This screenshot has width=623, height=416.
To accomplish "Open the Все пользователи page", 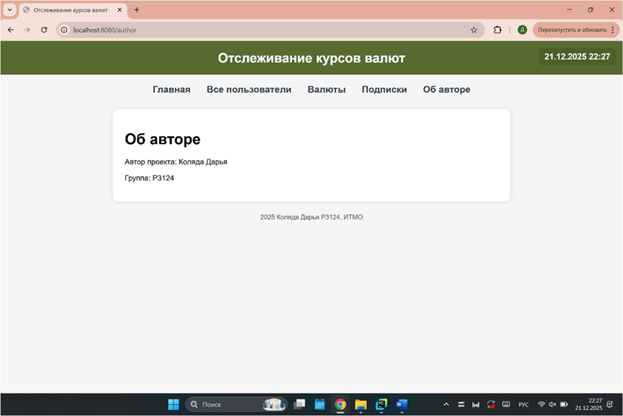I will (x=249, y=90).
